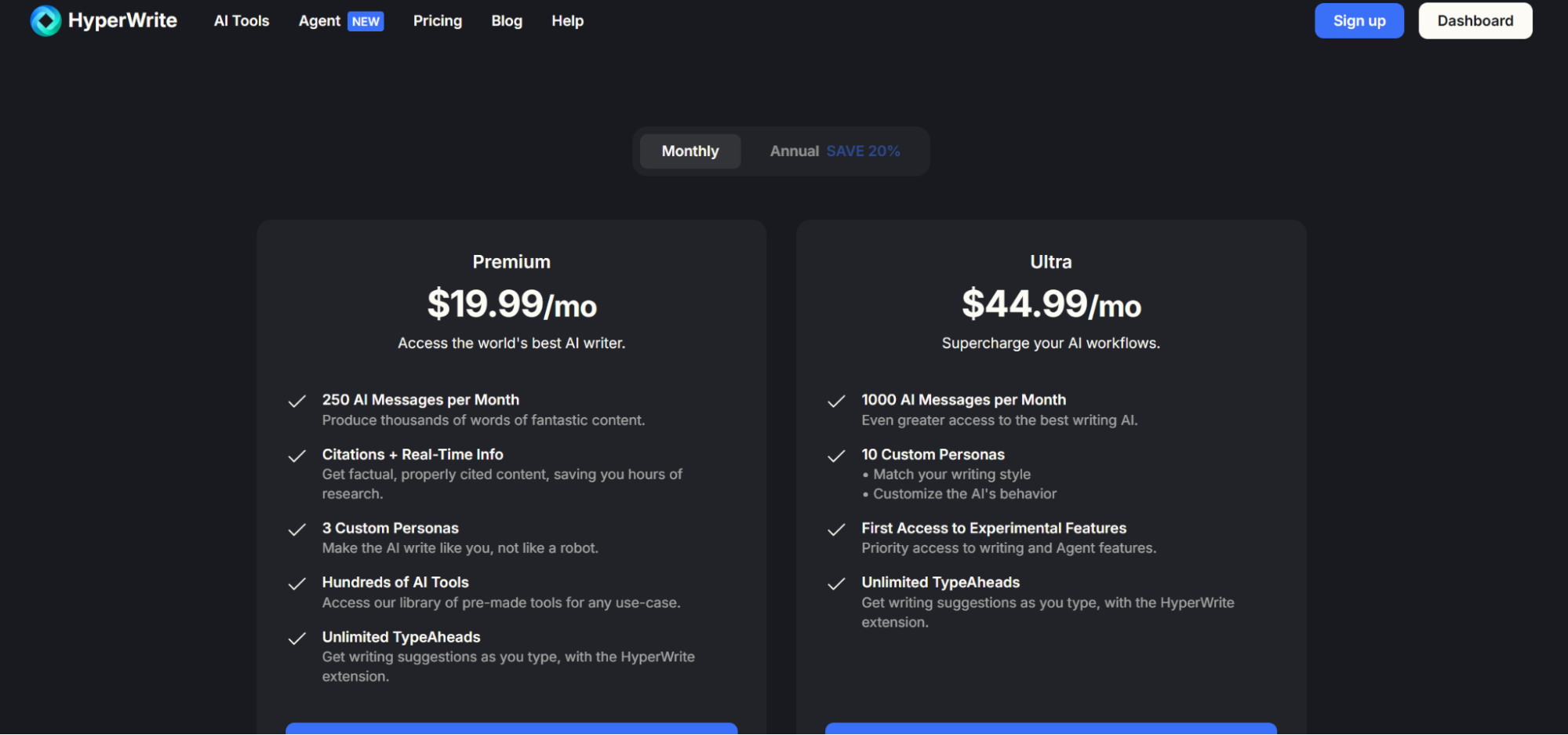Click checkmark beside First Access to Experimental Features
This screenshot has width=1568, height=735.
tap(836, 530)
